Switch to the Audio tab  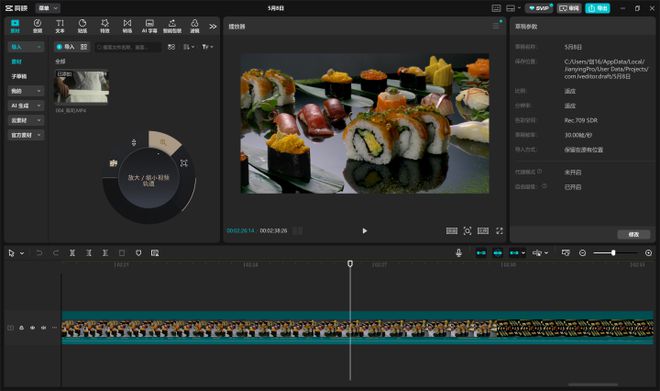[x=37, y=26]
